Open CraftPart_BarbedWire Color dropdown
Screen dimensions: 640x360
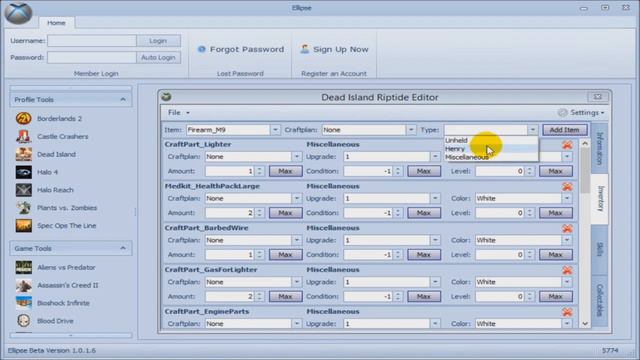tap(567, 240)
